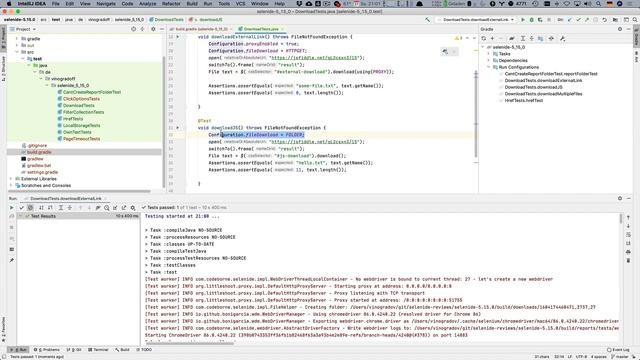Open the Problems tool window button
Viewport: 640px width, 360px height.
pos(47,350)
